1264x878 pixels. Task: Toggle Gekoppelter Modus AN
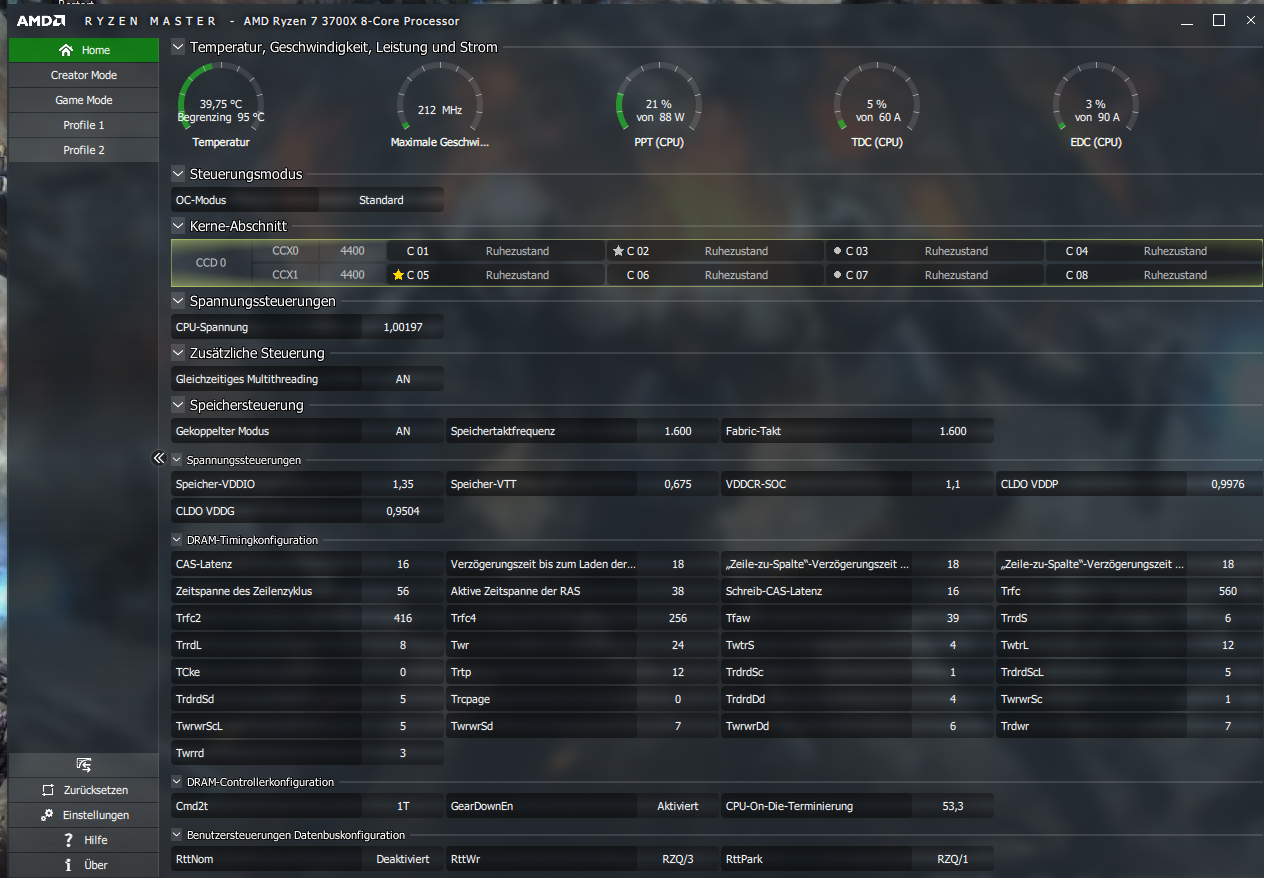(403, 431)
